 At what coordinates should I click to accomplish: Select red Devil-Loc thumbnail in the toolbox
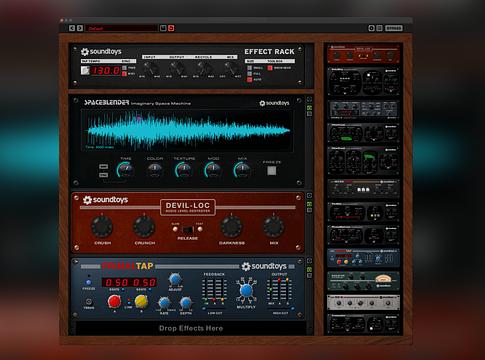click(363, 54)
